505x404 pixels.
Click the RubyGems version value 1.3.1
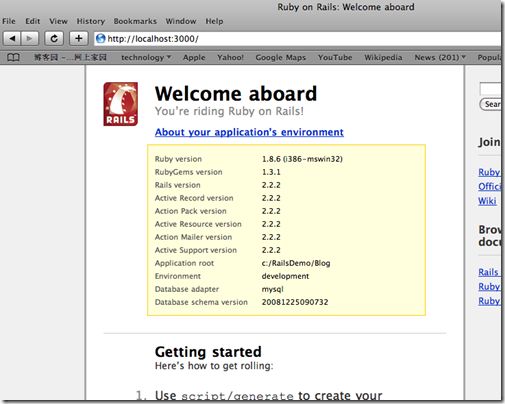tap(271, 172)
